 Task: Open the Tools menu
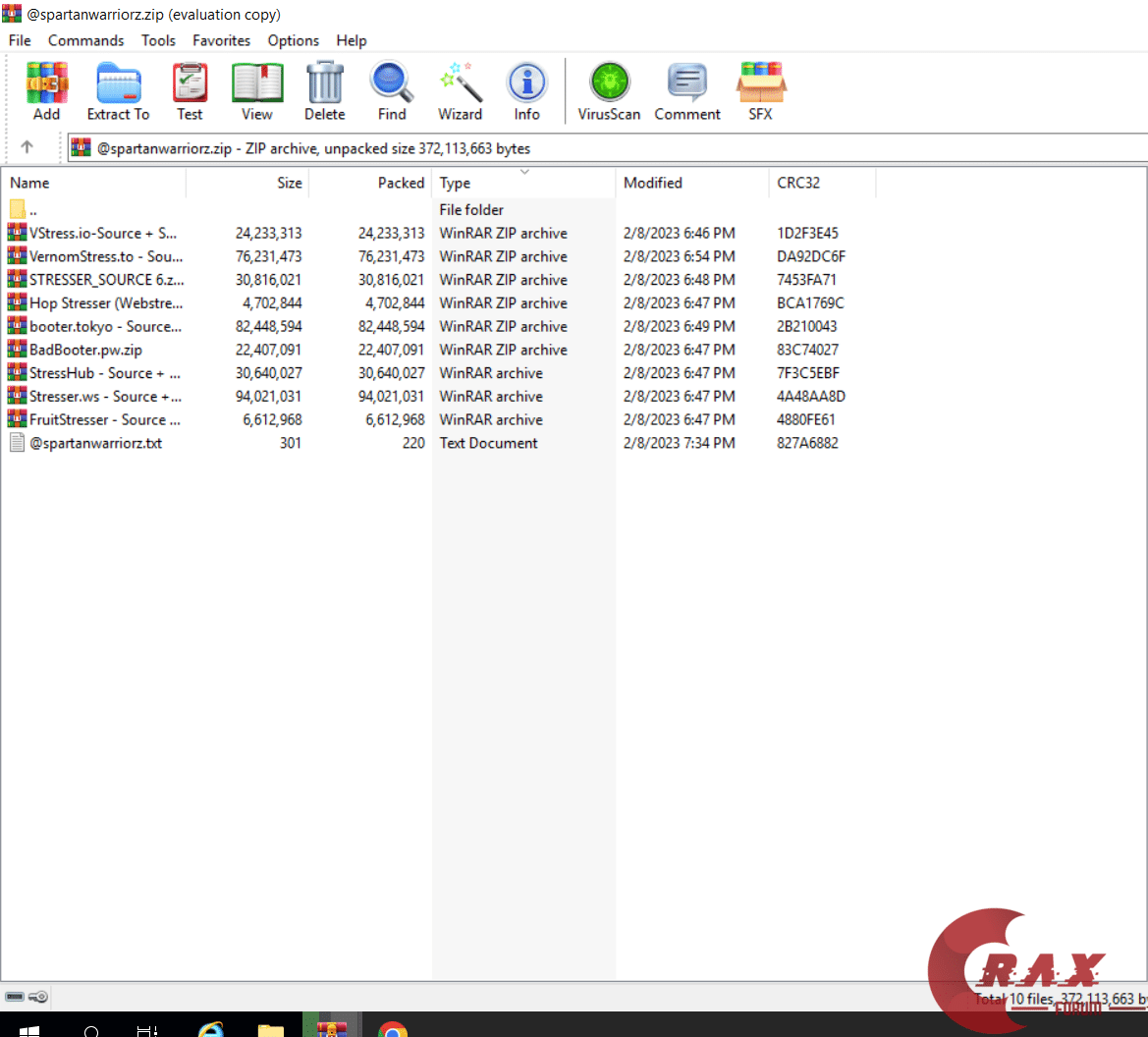158,40
